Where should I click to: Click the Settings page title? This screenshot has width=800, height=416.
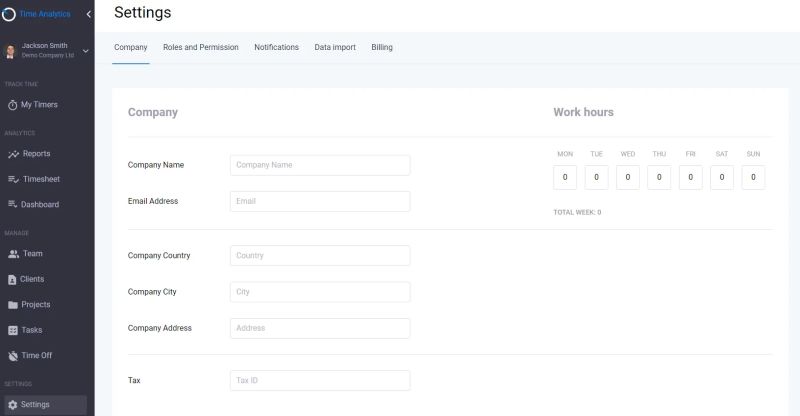143,12
